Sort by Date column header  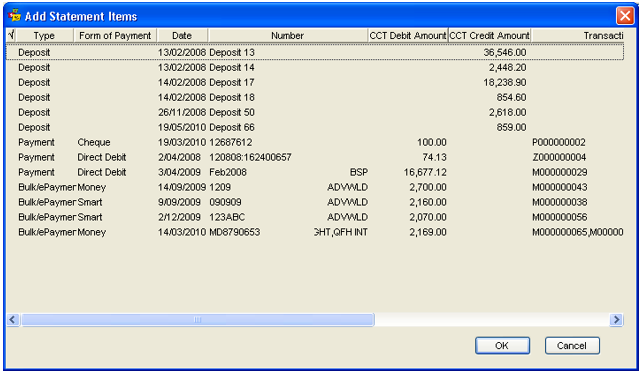(182, 35)
